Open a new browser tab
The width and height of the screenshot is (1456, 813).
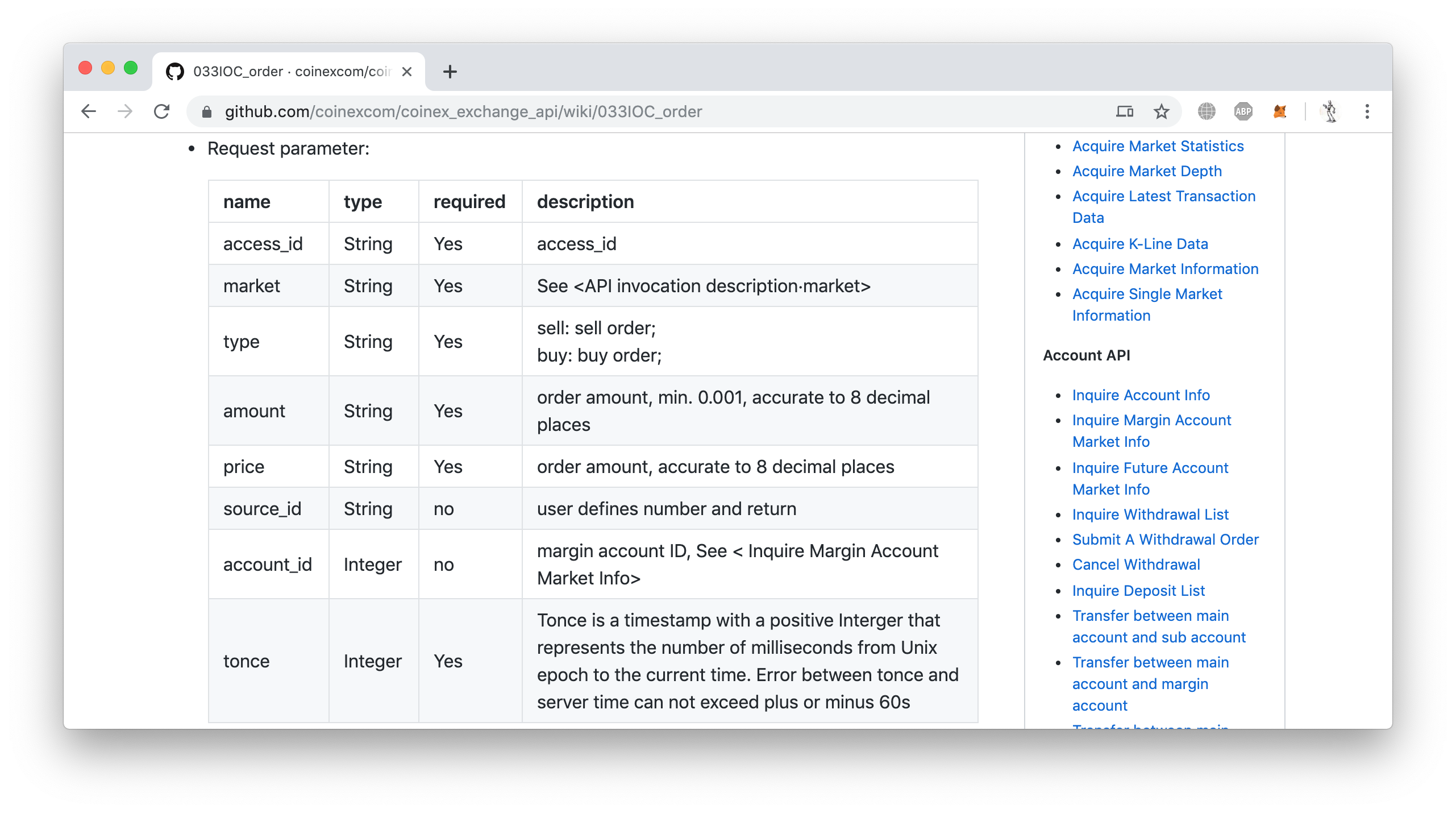[450, 71]
